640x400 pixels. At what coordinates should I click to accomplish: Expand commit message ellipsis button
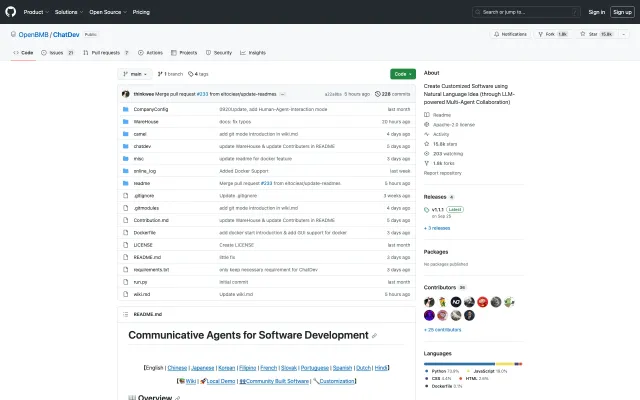282,94
